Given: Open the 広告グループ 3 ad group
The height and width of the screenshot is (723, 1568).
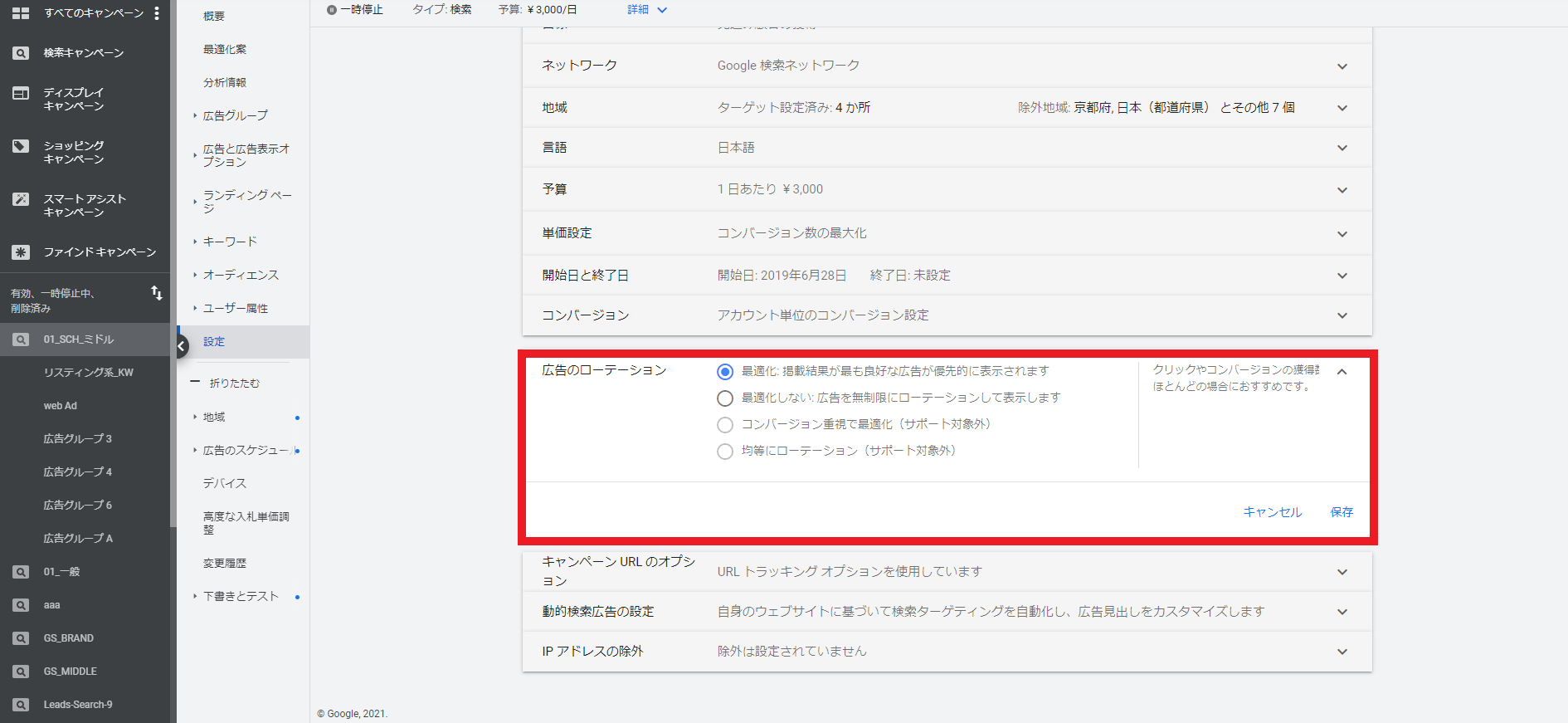Looking at the screenshot, I should (78, 438).
